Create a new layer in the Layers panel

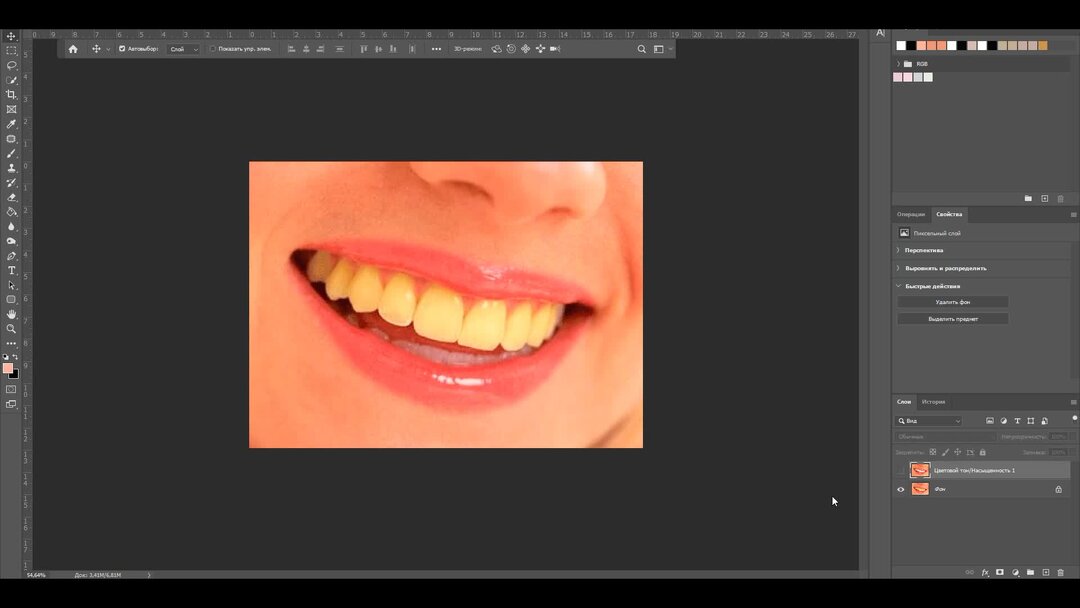[x=1046, y=573]
